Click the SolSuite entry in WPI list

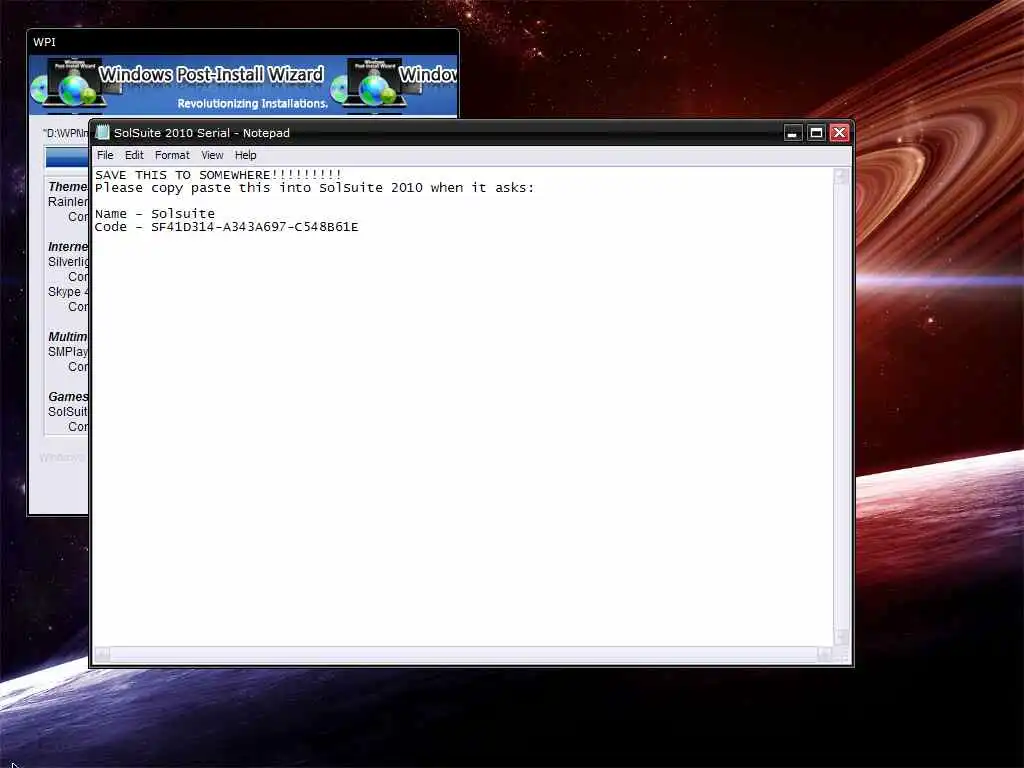67,412
